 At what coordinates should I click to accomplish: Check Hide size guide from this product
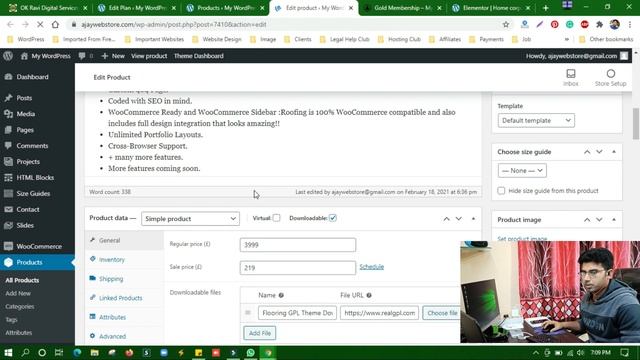(501, 191)
